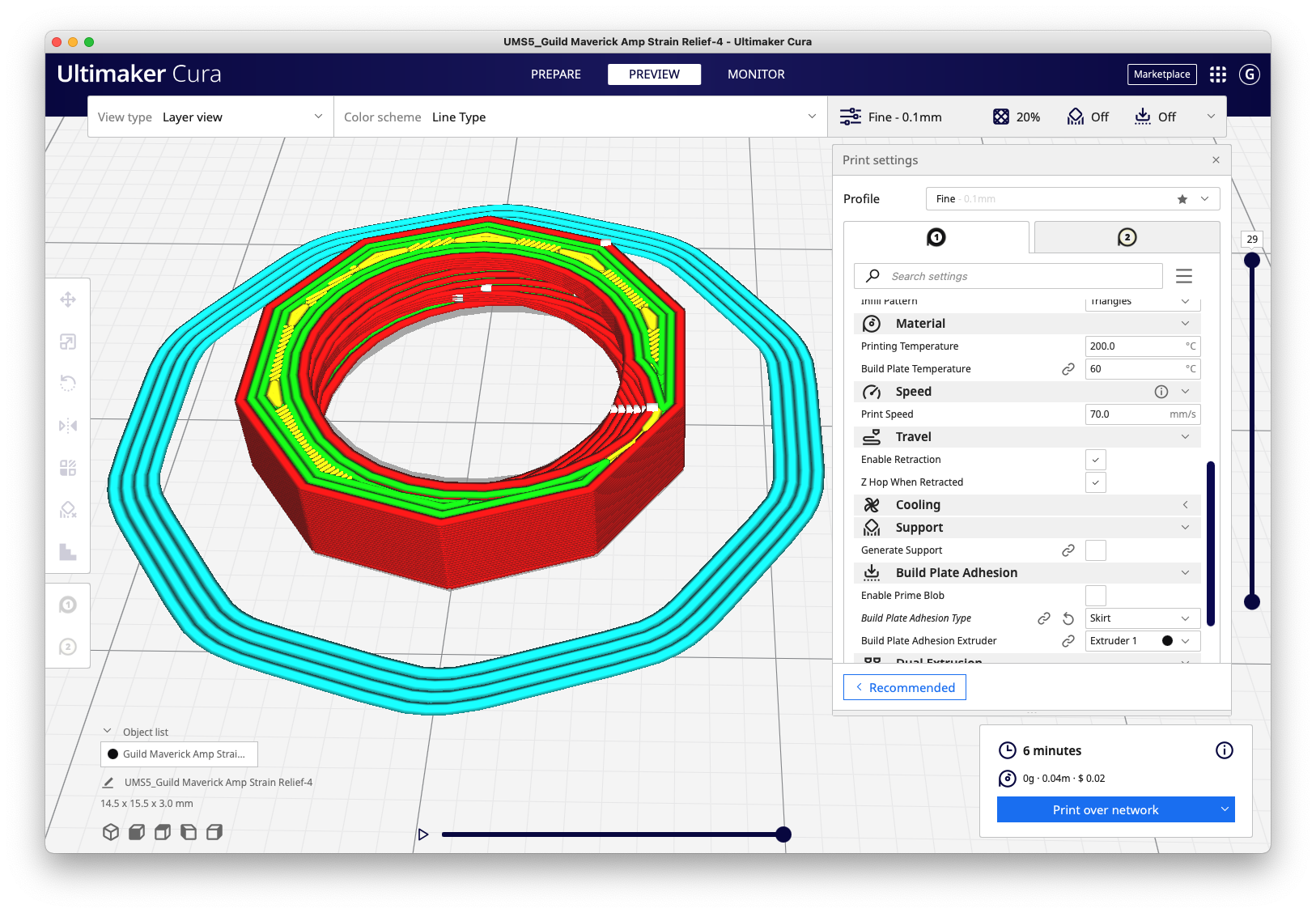Screen dimensions: 1316x913
Task: Switch to front view camera icon
Action: click(137, 832)
